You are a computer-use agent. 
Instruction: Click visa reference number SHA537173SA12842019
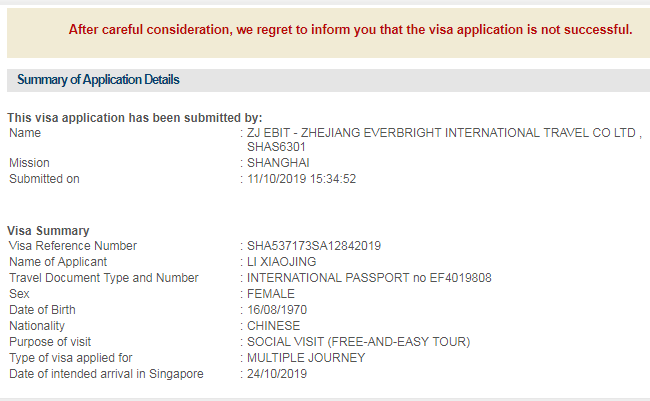click(314, 246)
